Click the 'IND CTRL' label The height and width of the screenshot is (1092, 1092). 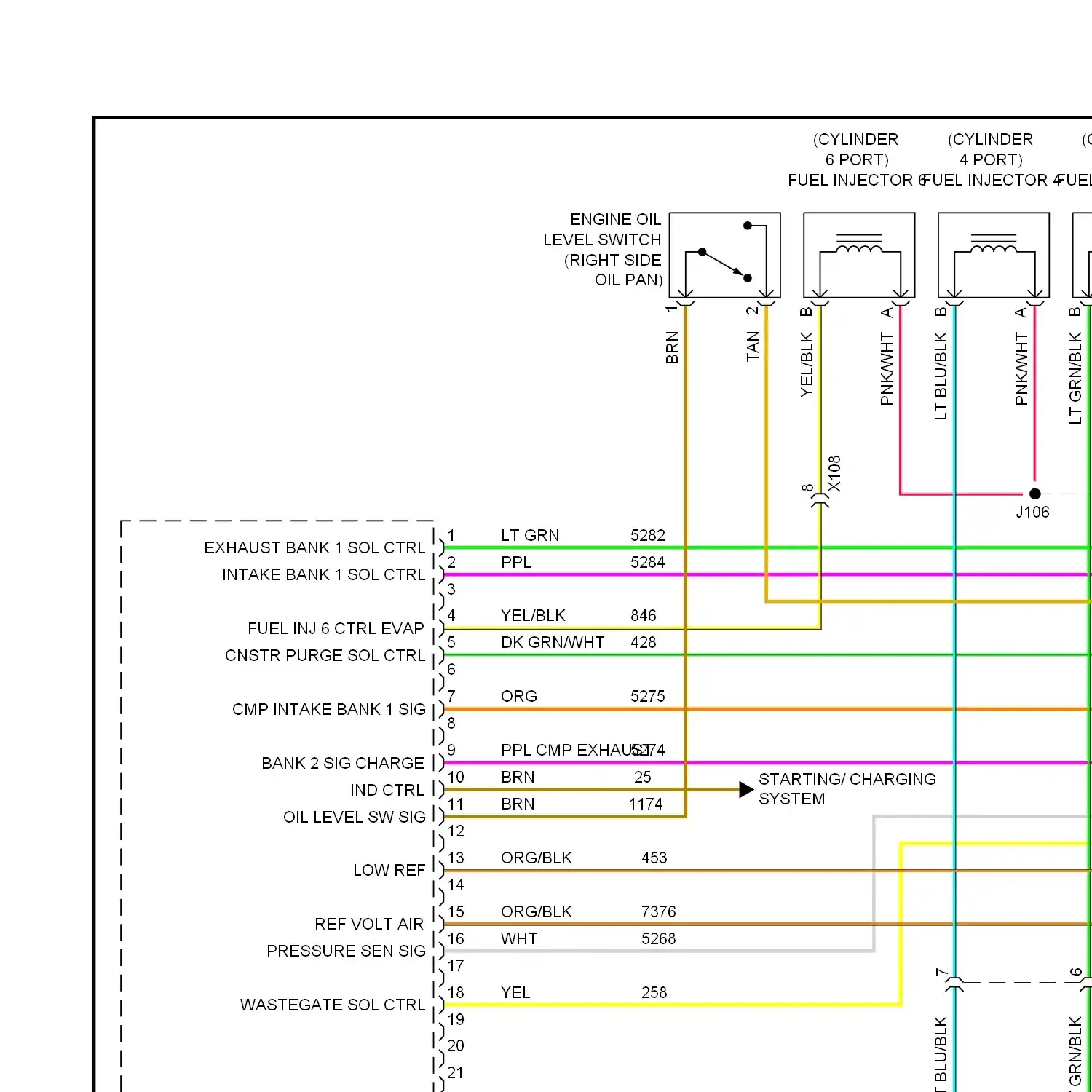387,790
